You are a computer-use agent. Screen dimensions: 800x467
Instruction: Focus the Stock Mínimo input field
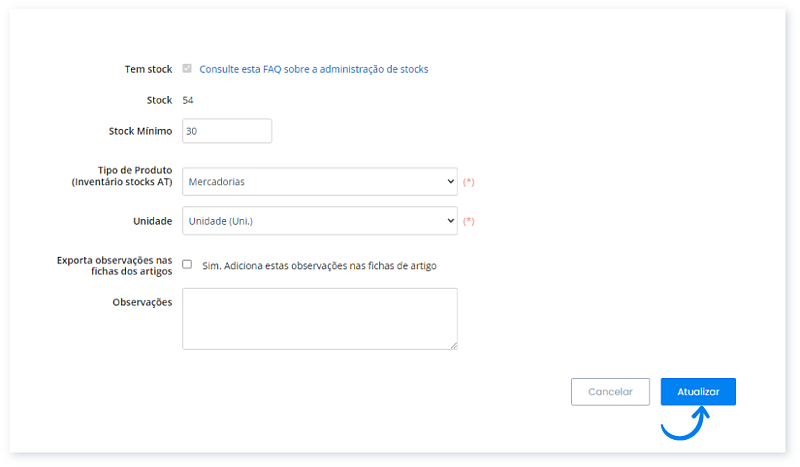227,131
